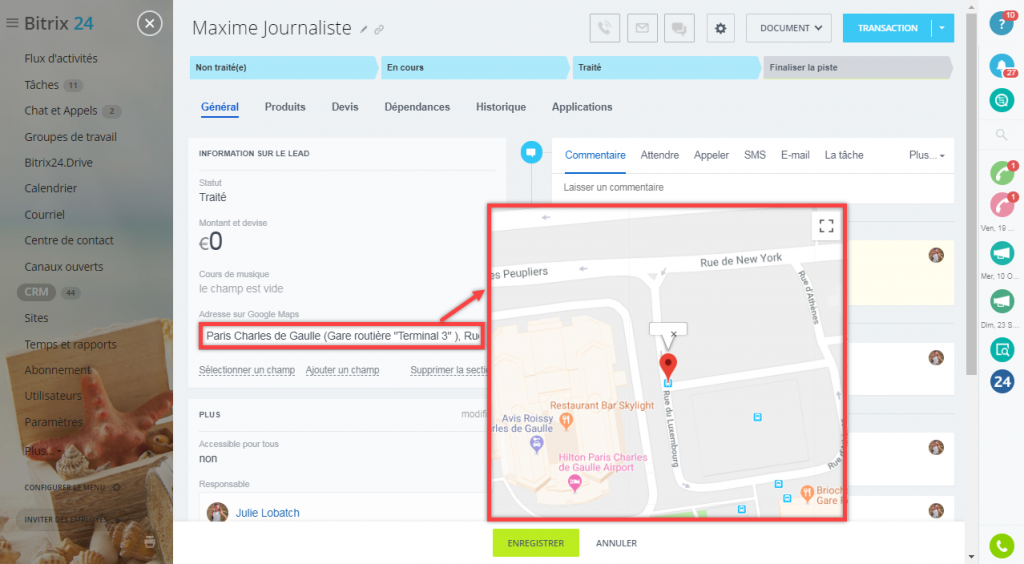Close the map info bubble
The image size is (1024, 564).
[x=674, y=334]
